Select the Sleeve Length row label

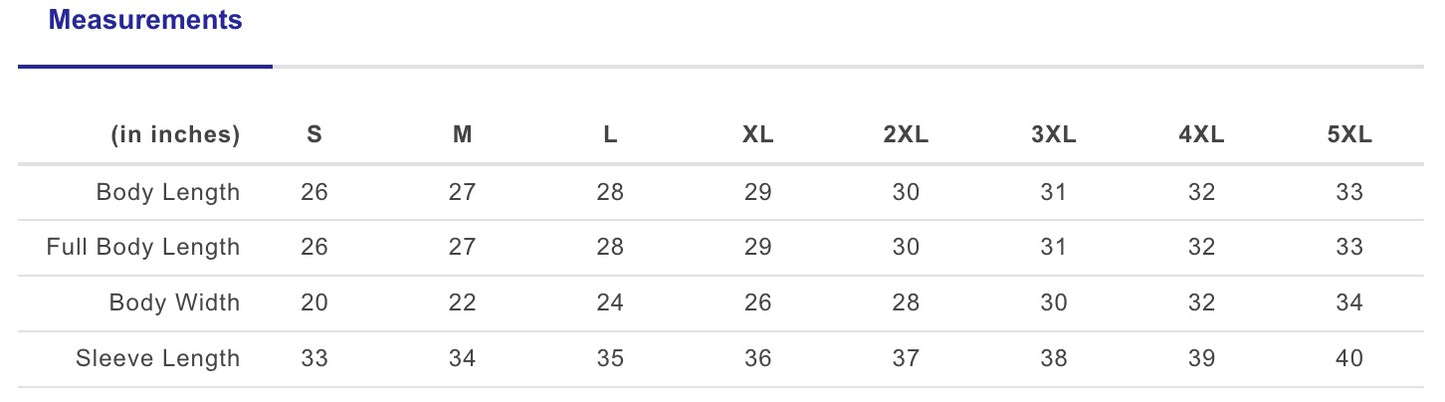click(158, 358)
